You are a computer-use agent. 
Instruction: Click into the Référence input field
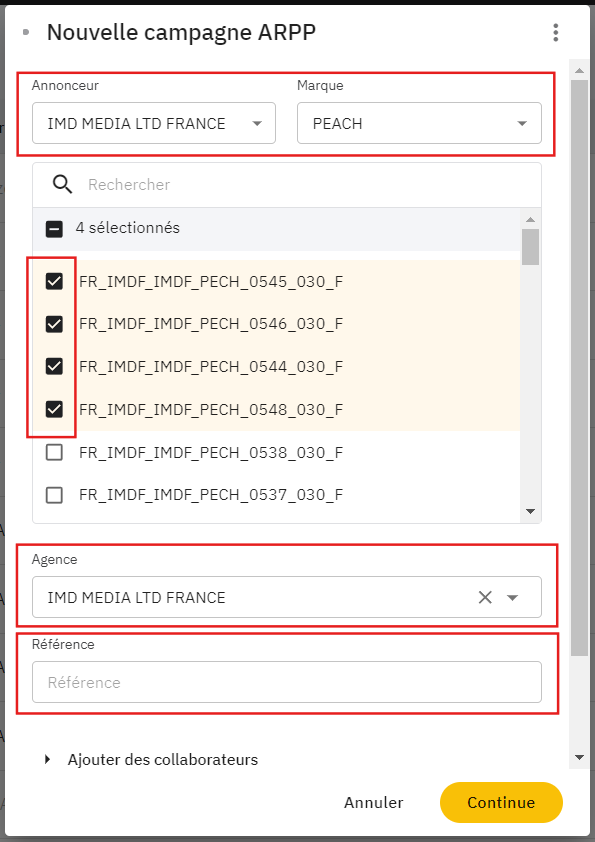click(x=287, y=682)
